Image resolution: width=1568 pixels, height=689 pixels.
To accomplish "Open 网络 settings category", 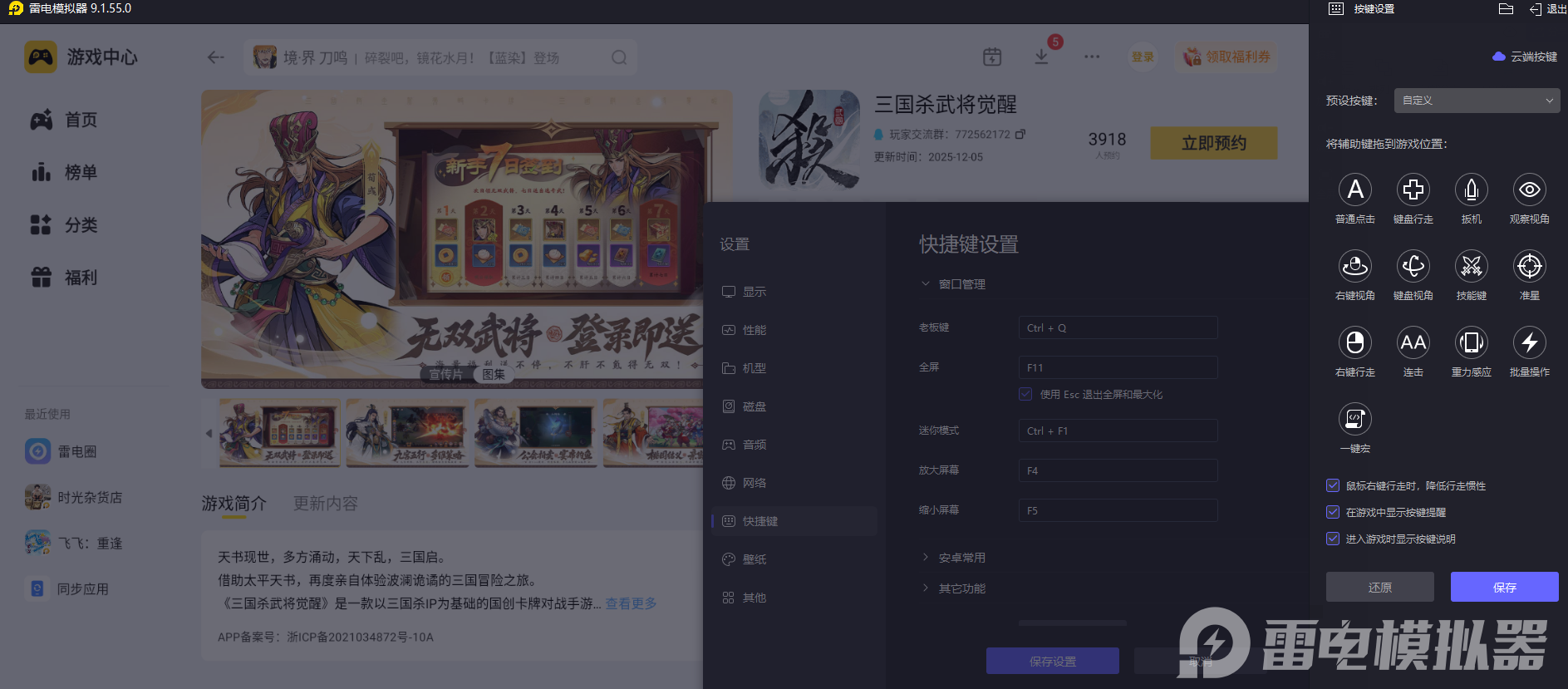I will tap(794, 483).
